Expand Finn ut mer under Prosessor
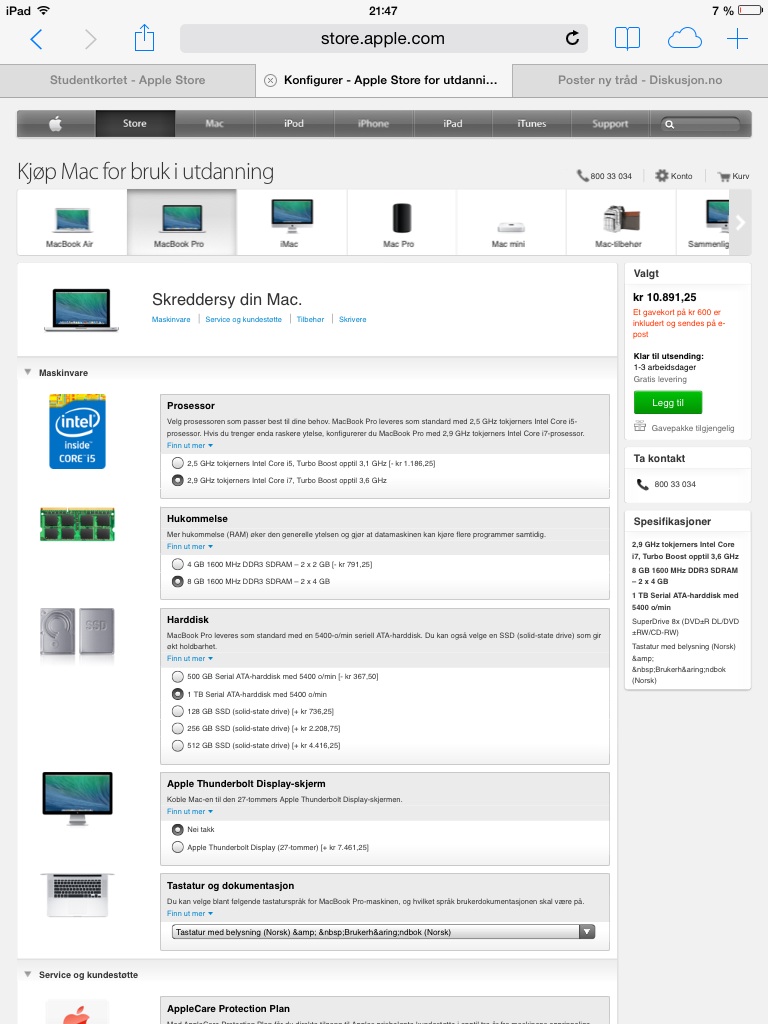Viewport: 768px width, 1024px height. [189, 445]
